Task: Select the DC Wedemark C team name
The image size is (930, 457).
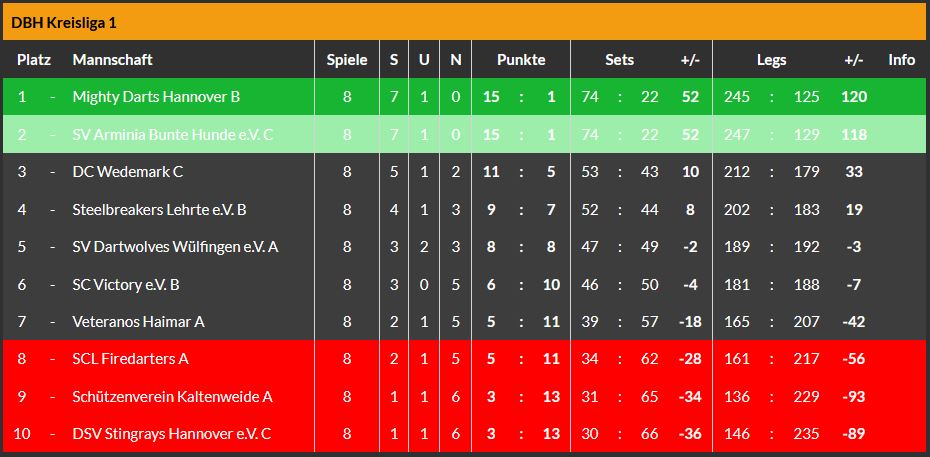Action: coord(128,172)
